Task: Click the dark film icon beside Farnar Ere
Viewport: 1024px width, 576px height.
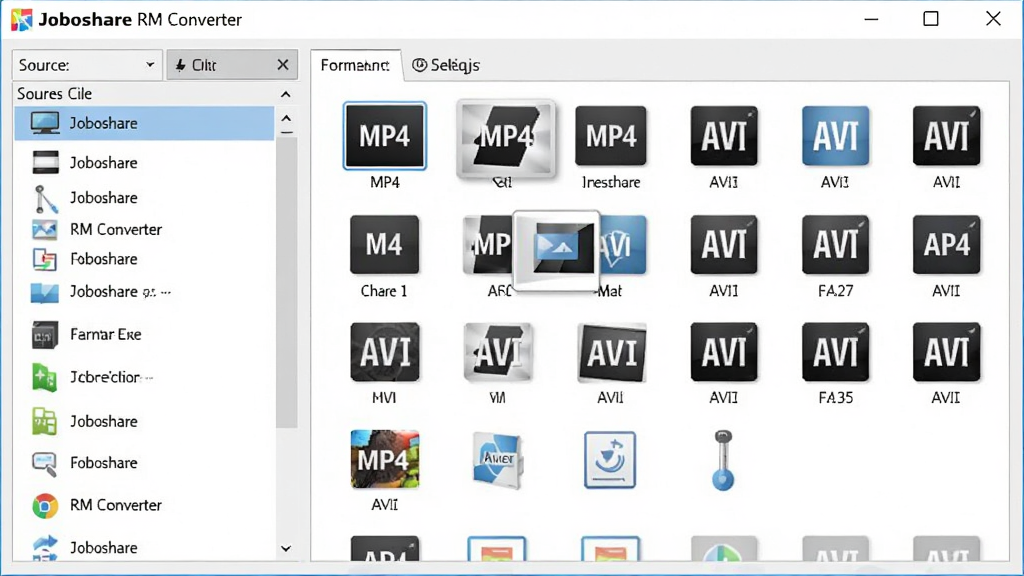Action: coord(44,335)
